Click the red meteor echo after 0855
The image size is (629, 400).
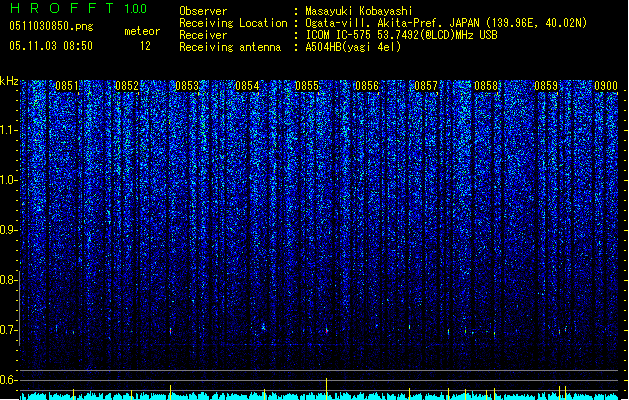click(x=327, y=331)
